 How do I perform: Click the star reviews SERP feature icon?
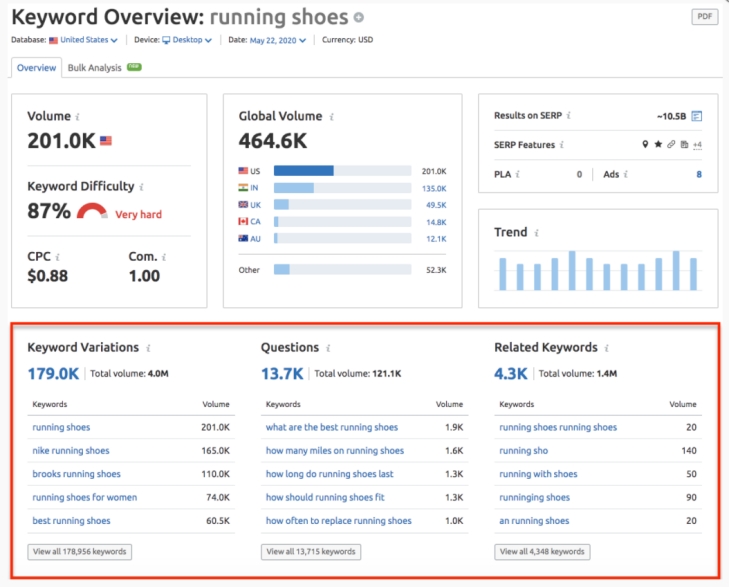pos(658,145)
